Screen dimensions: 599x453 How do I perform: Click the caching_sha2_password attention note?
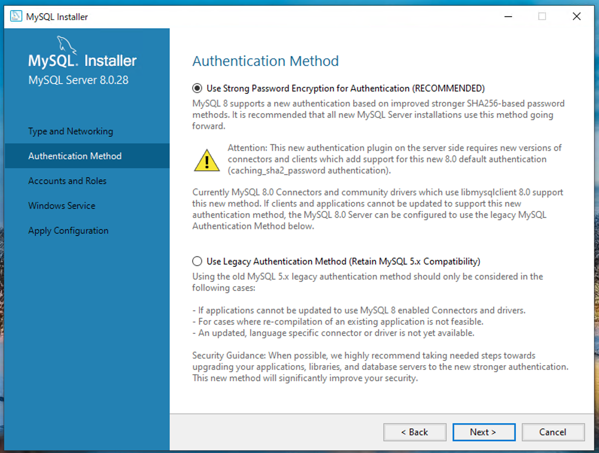[395, 159]
